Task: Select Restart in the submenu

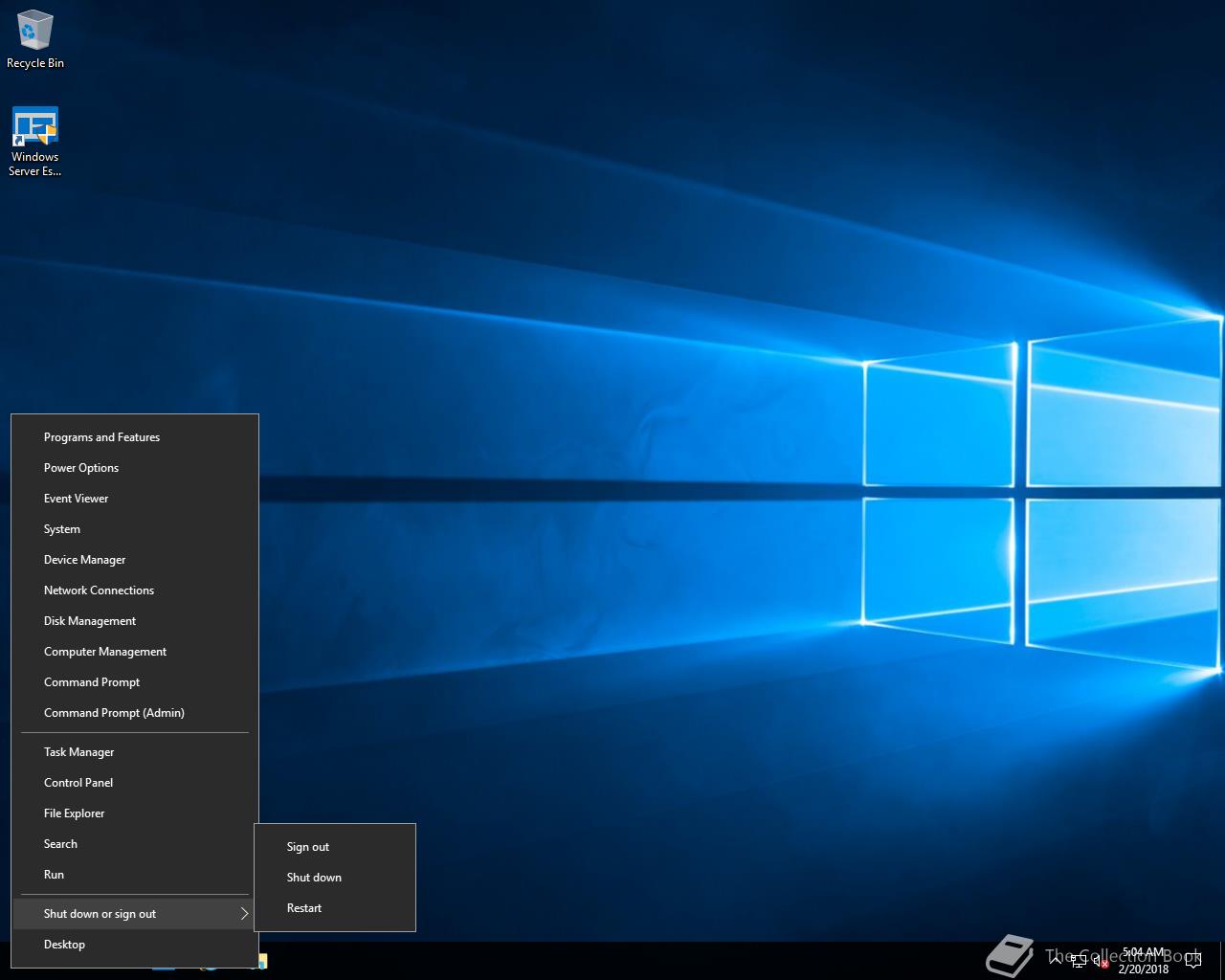Action: pyautogui.click(x=335, y=908)
